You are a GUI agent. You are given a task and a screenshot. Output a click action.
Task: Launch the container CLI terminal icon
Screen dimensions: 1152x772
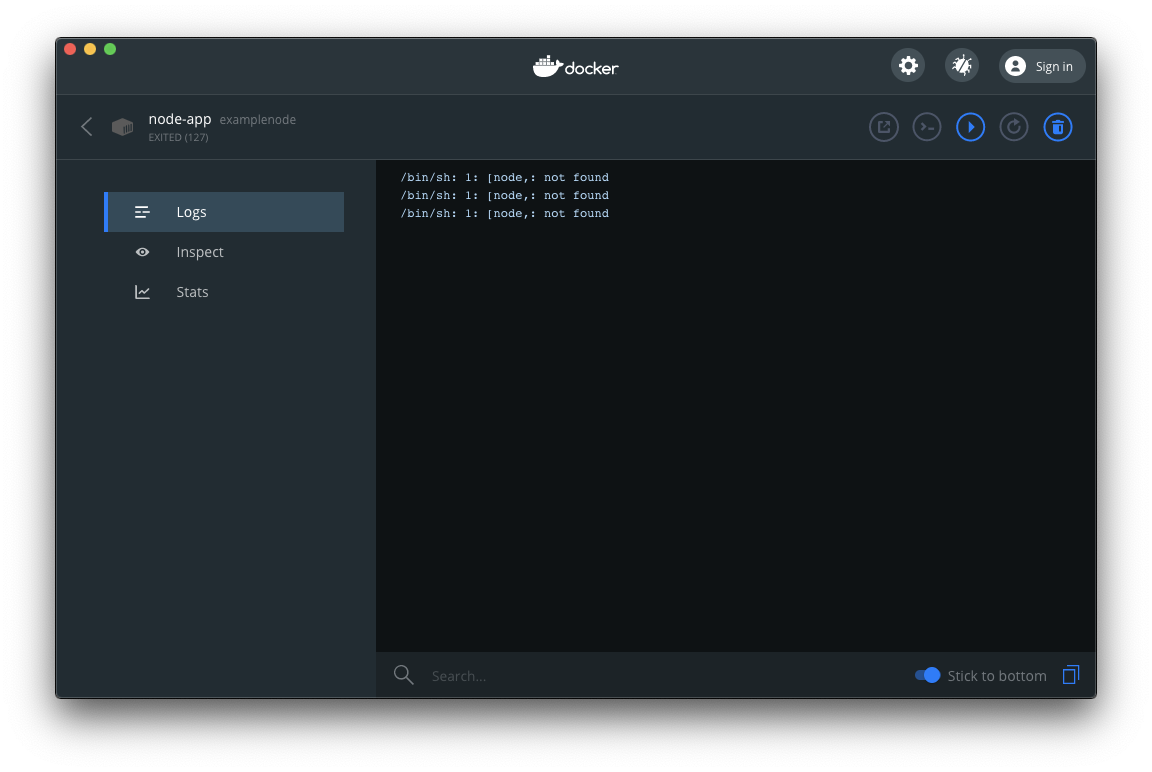(x=927, y=127)
